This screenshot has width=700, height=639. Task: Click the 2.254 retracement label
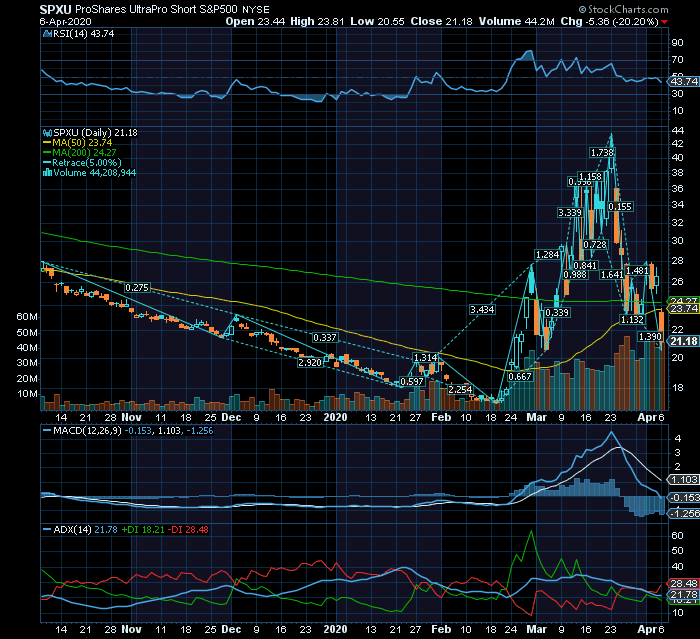(460, 389)
